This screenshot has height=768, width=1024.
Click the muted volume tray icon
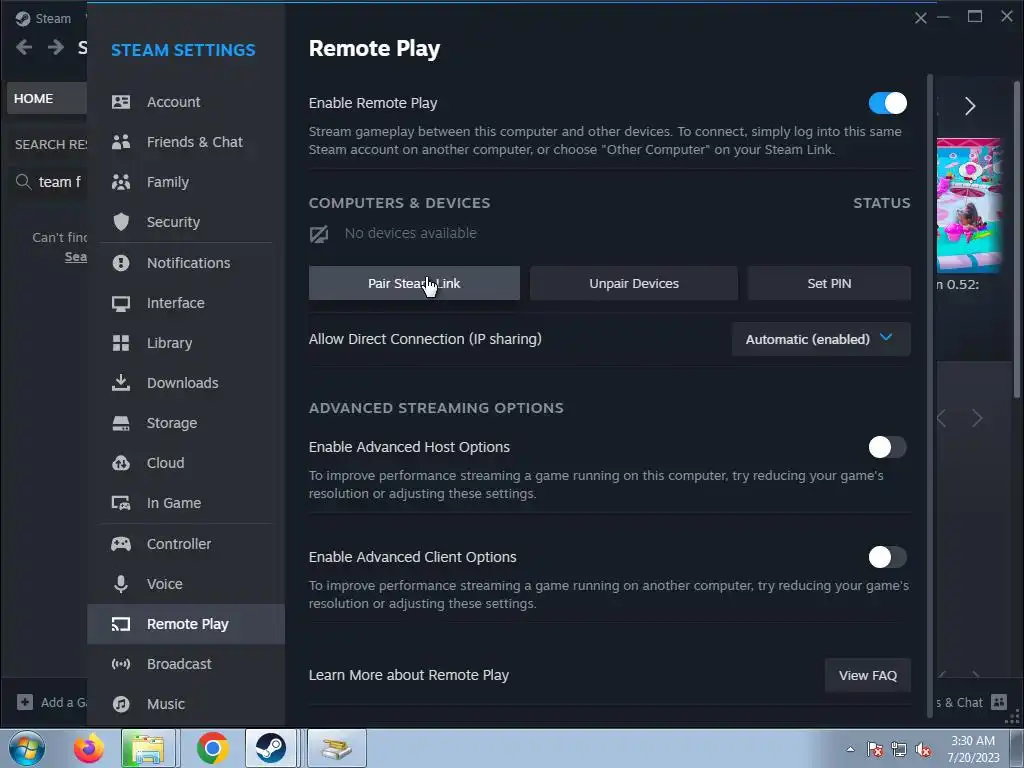coord(923,750)
